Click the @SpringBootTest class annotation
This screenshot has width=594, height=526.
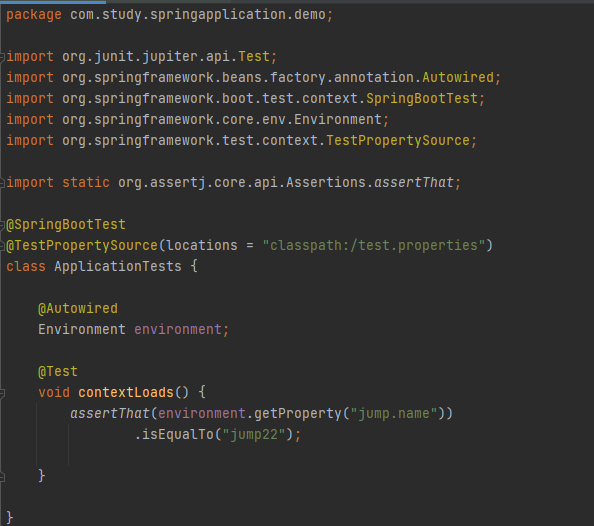click(x=66, y=225)
